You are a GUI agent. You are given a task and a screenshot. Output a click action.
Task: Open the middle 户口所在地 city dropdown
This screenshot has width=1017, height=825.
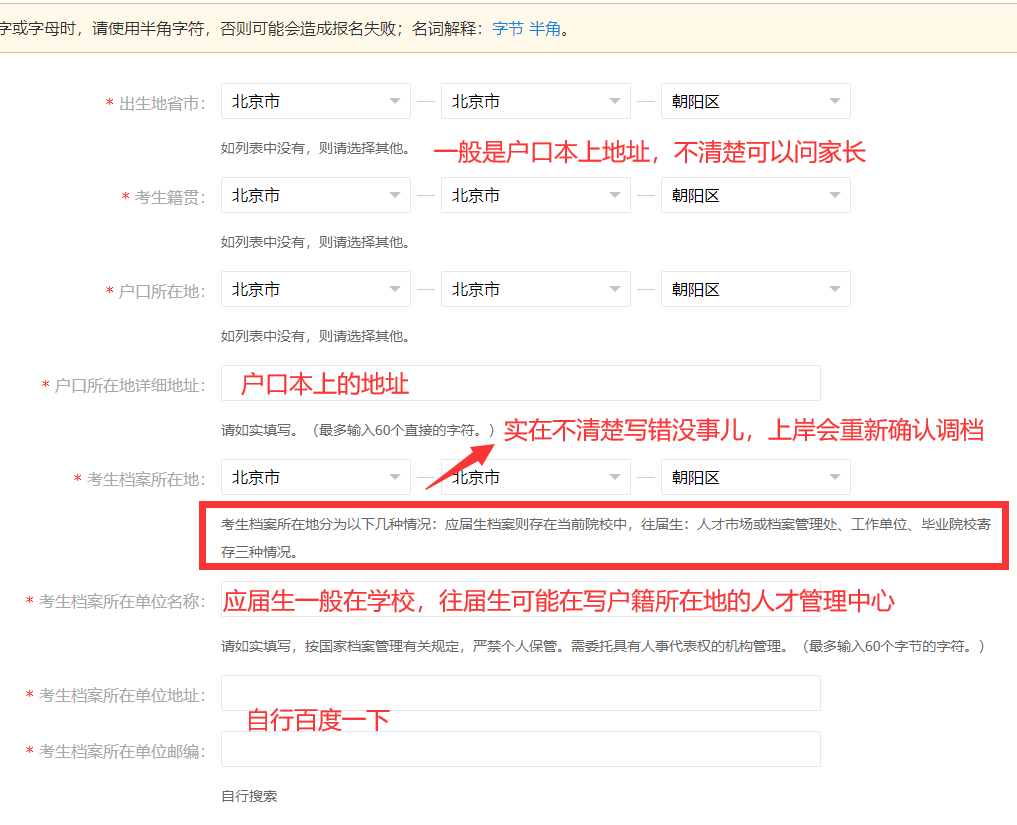coord(535,289)
